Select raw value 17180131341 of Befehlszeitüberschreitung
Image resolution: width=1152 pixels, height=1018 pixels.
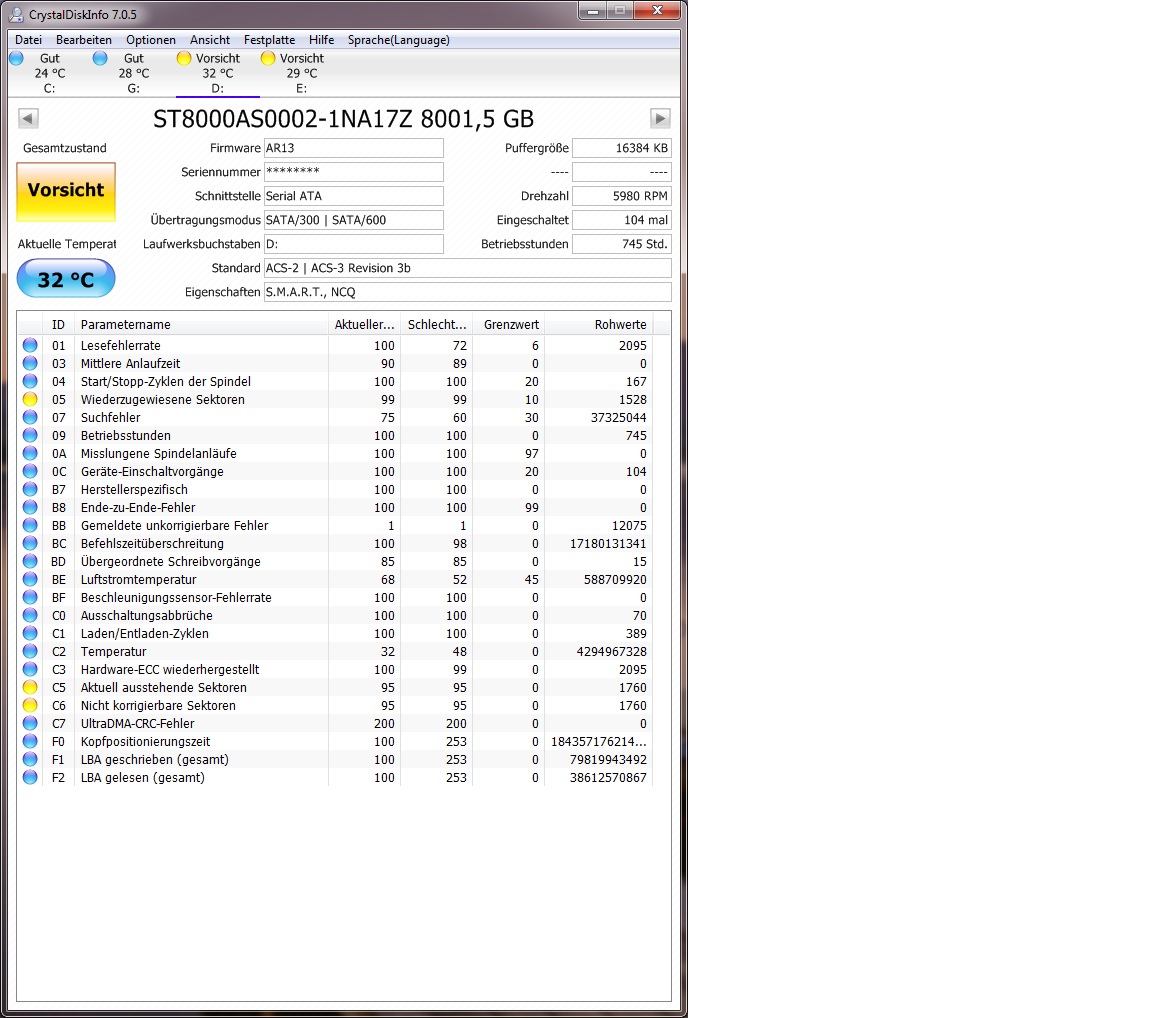(x=608, y=544)
